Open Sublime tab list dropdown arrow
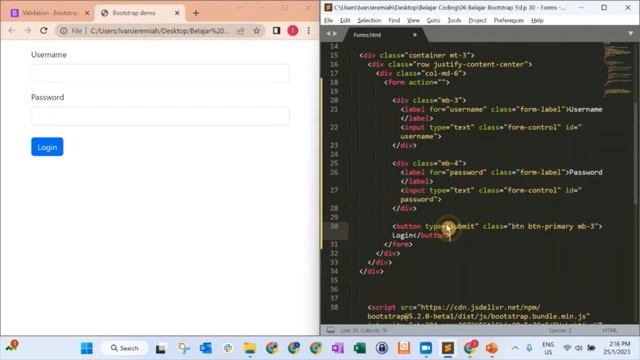Image resolution: width=640 pixels, height=360 pixels. (x=631, y=33)
